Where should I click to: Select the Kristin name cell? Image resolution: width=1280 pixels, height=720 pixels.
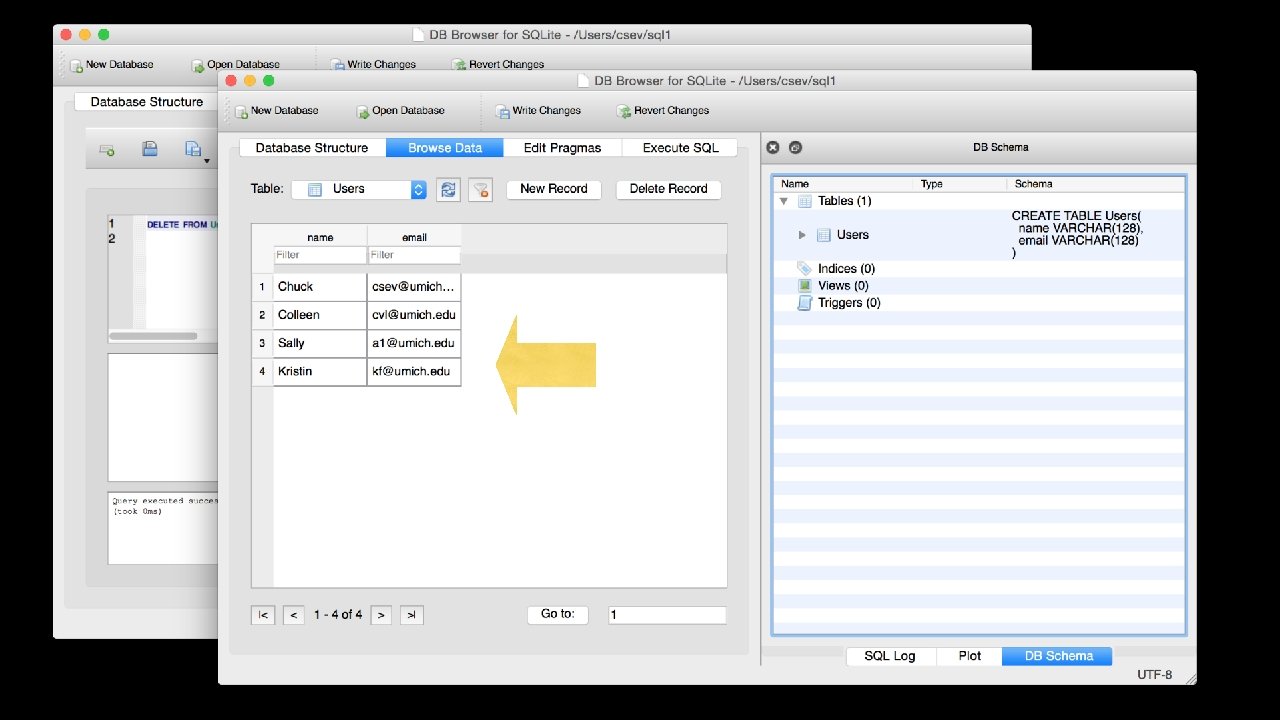point(320,371)
